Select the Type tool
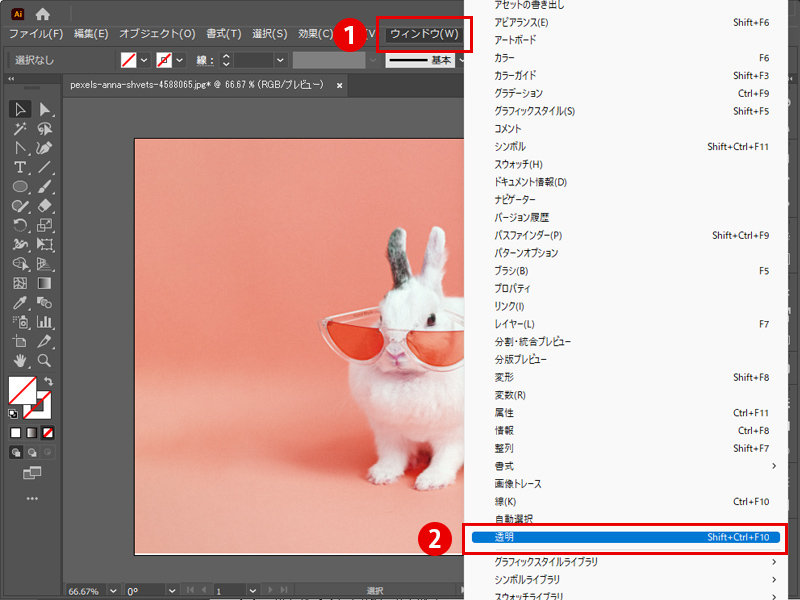 click(x=18, y=164)
